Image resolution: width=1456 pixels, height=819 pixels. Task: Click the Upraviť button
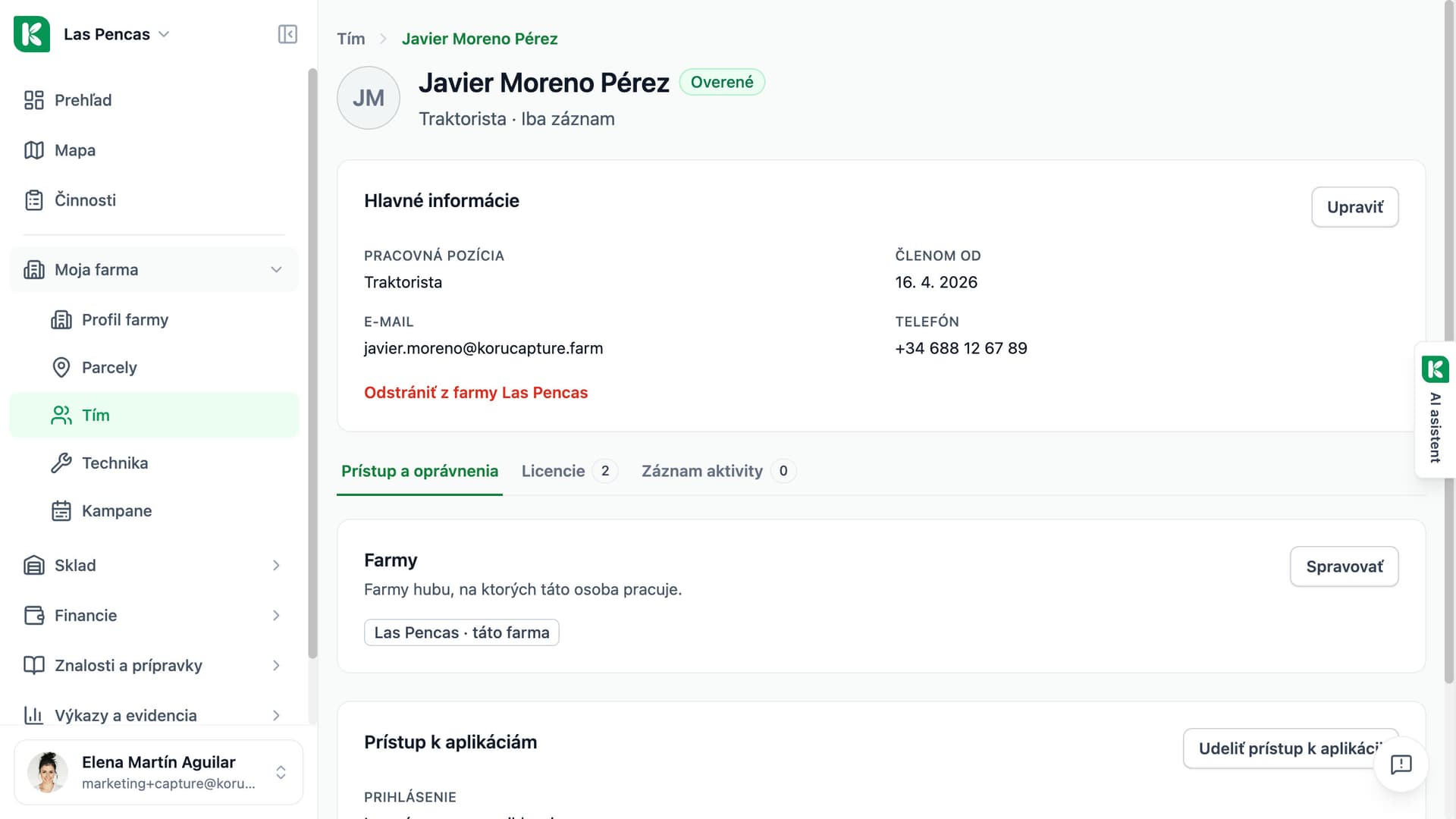[1355, 207]
